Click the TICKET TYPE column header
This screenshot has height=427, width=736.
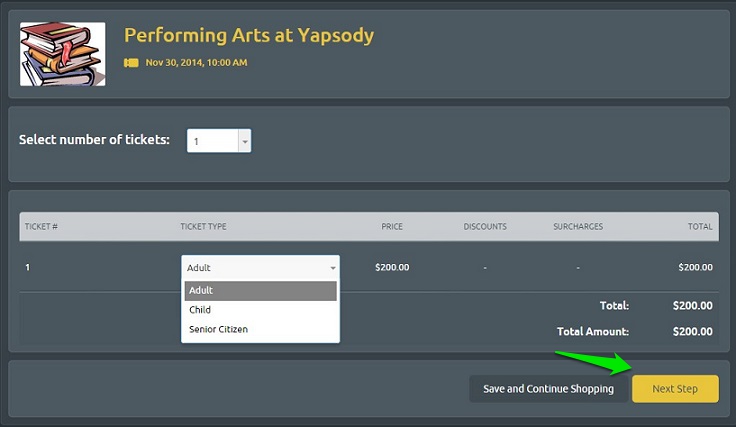pos(203,226)
